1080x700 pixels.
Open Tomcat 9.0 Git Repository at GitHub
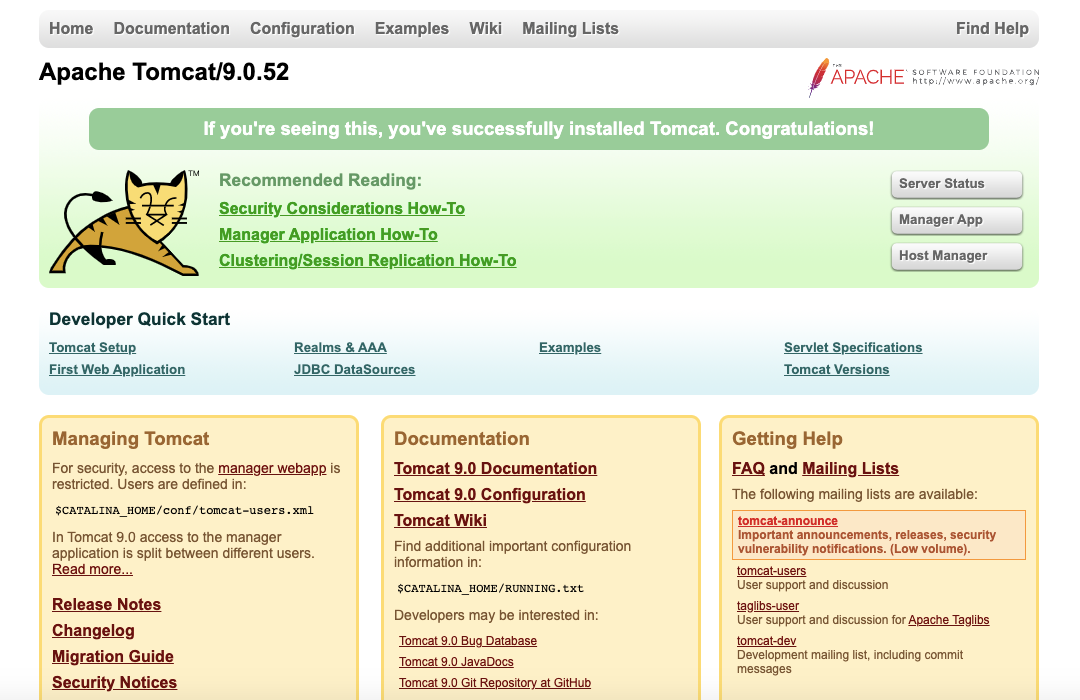click(495, 683)
